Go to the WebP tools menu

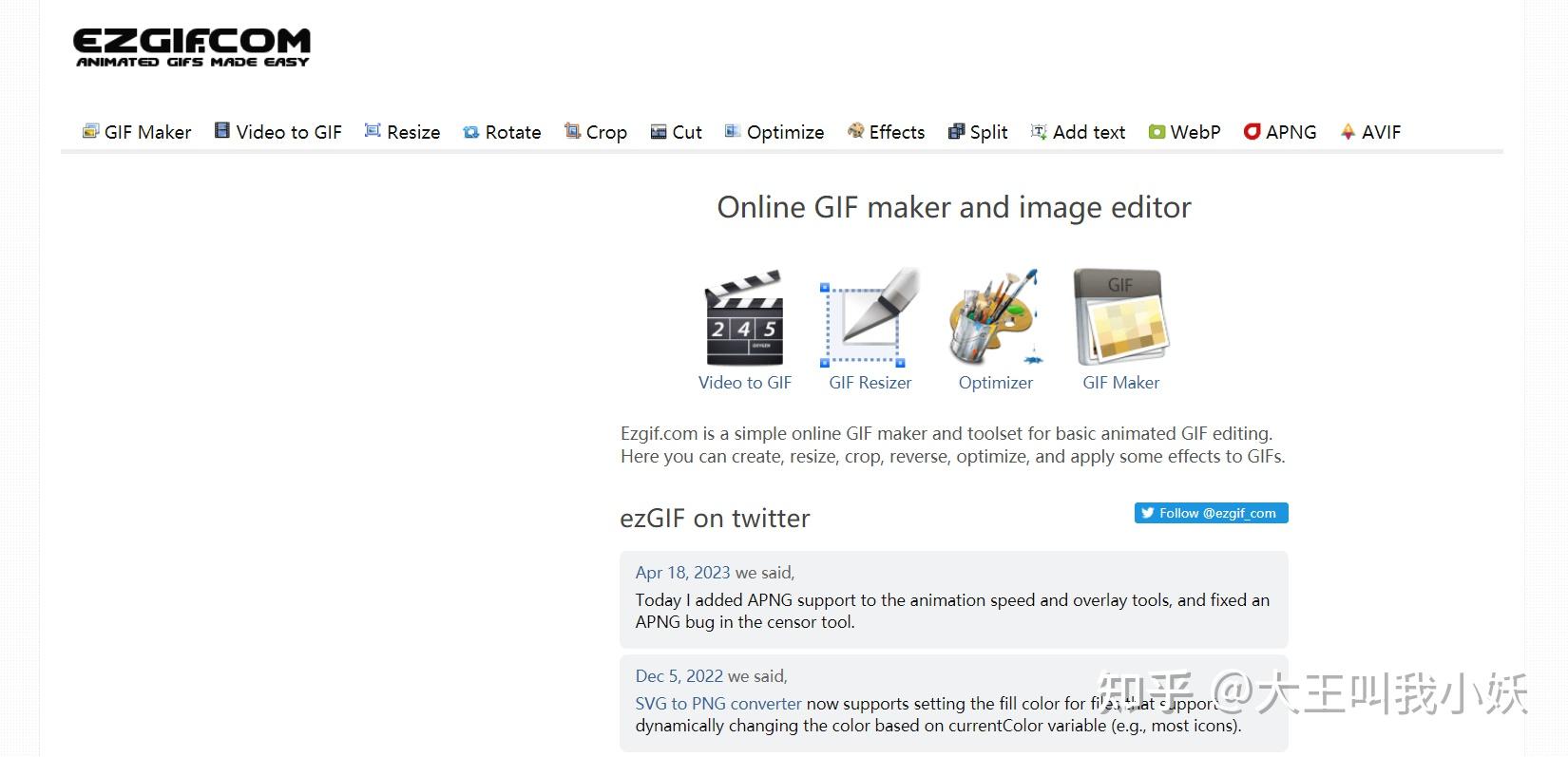coord(1184,132)
